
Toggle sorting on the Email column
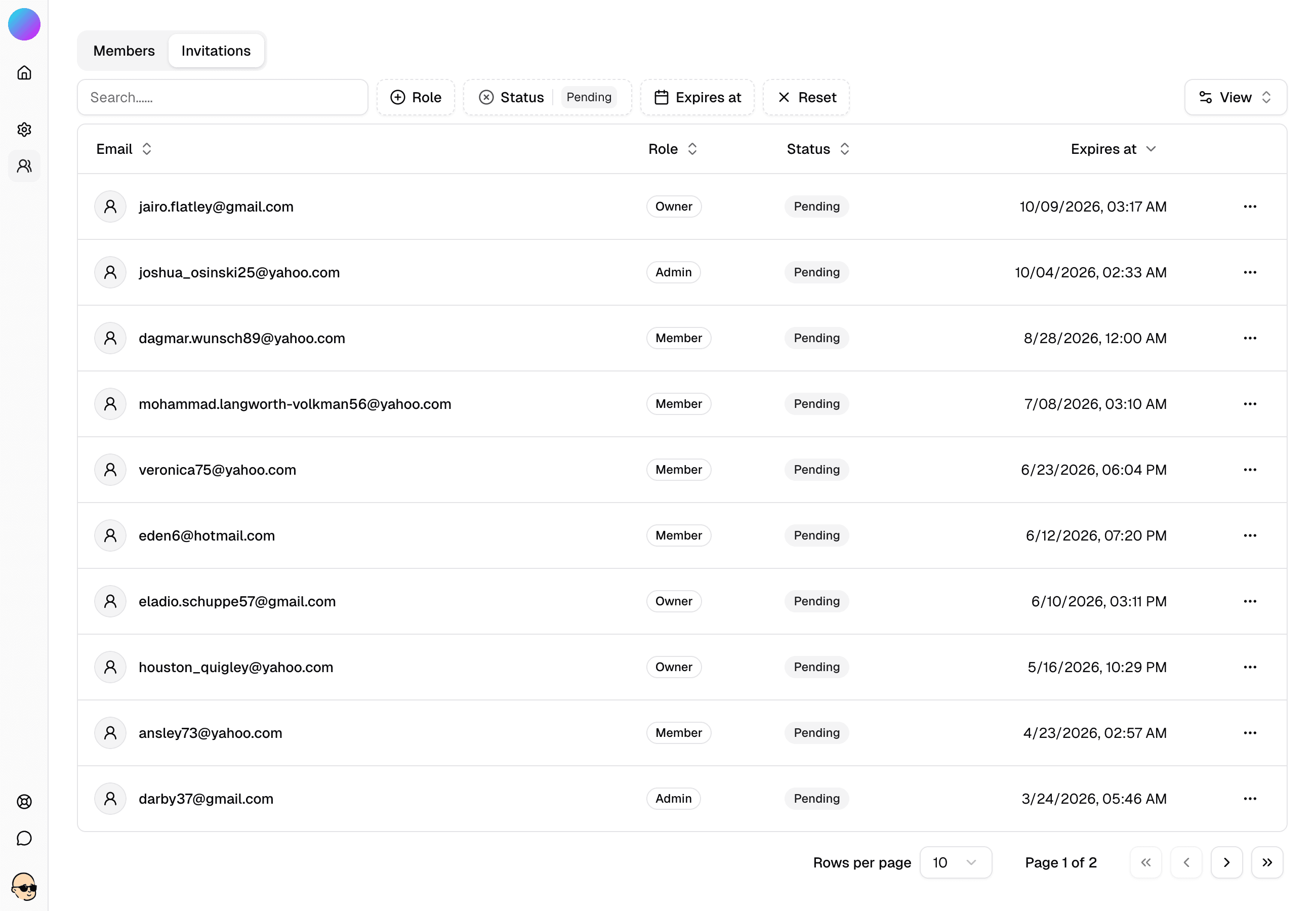tap(147, 148)
